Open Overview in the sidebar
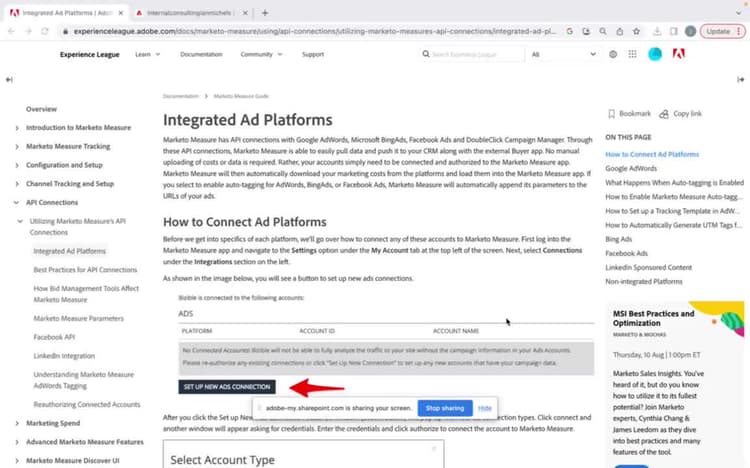Viewport: 750px width, 468px height. [41, 109]
